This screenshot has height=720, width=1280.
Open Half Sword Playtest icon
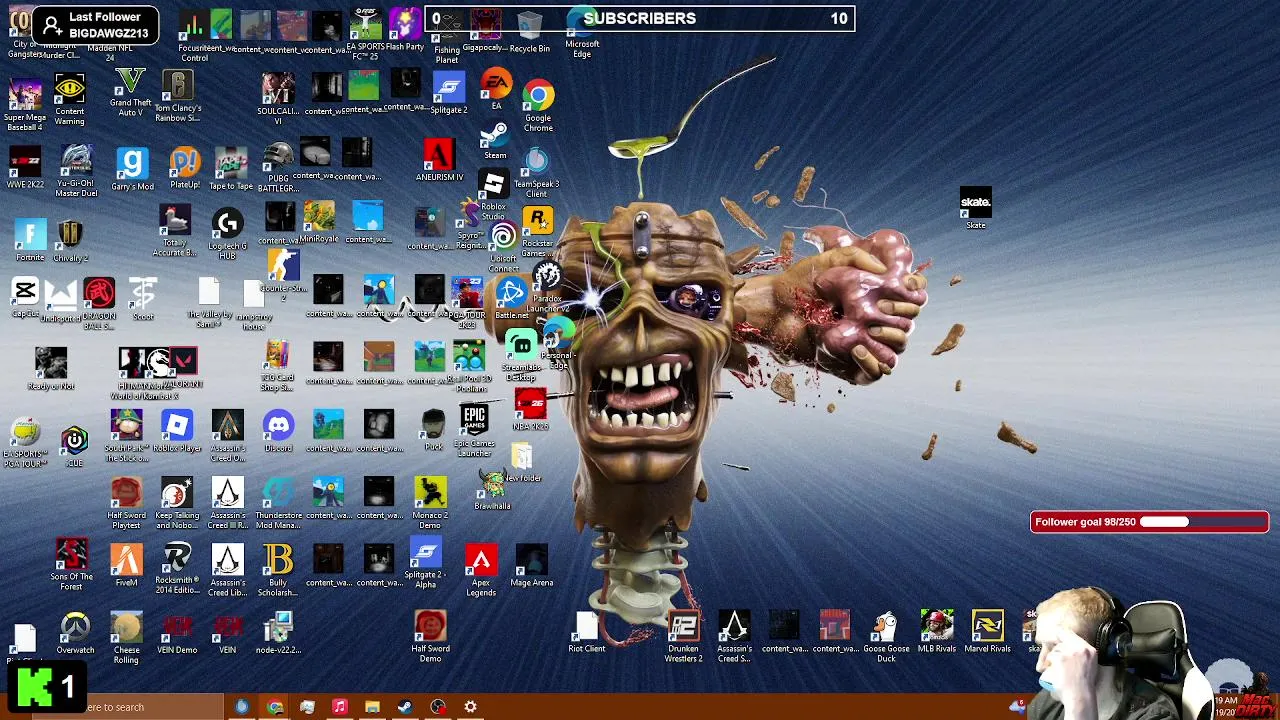pyautogui.click(x=126, y=503)
